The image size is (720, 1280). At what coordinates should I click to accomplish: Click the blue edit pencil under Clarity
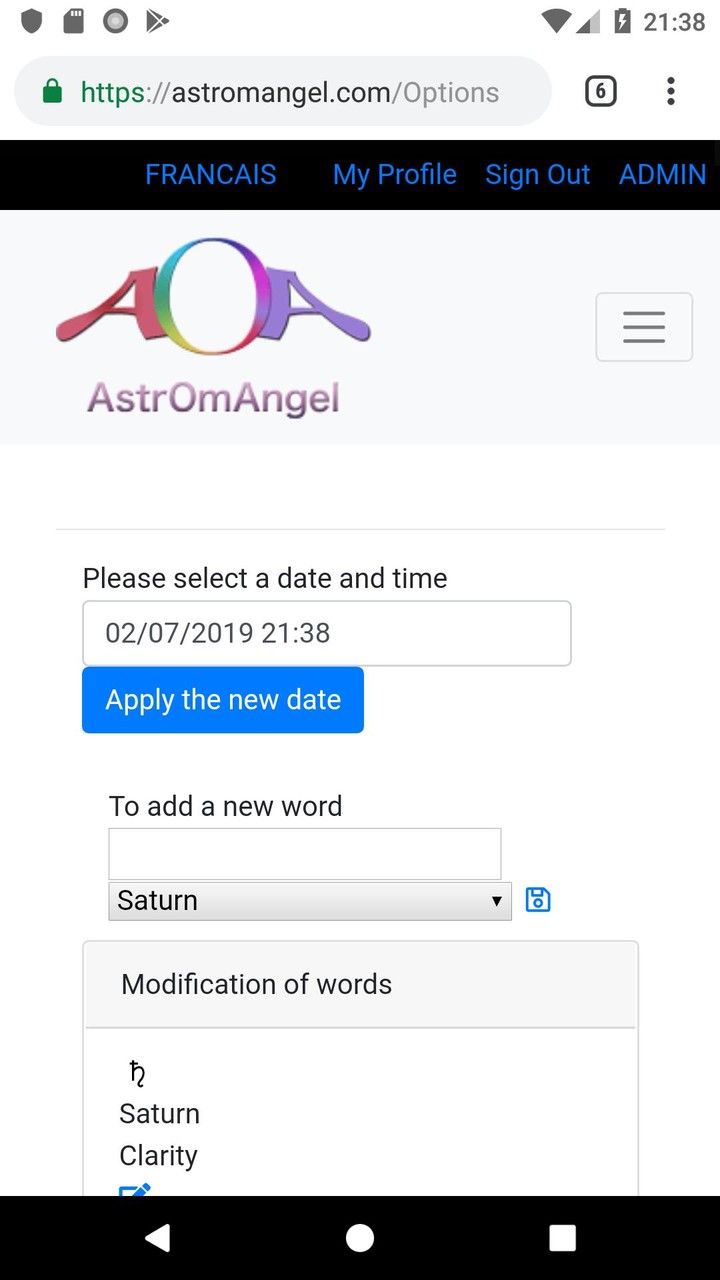click(x=134, y=1190)
